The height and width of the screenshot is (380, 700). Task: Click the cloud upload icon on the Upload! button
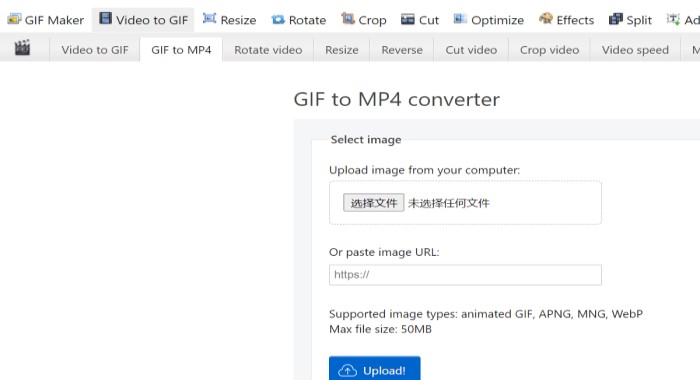(347, 371)
